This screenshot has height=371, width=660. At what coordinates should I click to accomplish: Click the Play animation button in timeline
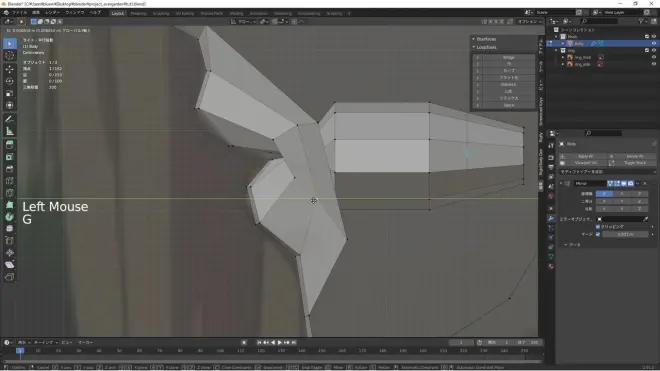point(279,343)
